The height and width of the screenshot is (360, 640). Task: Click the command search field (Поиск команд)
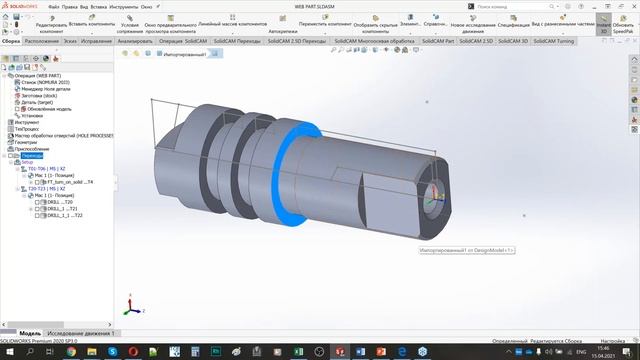513,7
